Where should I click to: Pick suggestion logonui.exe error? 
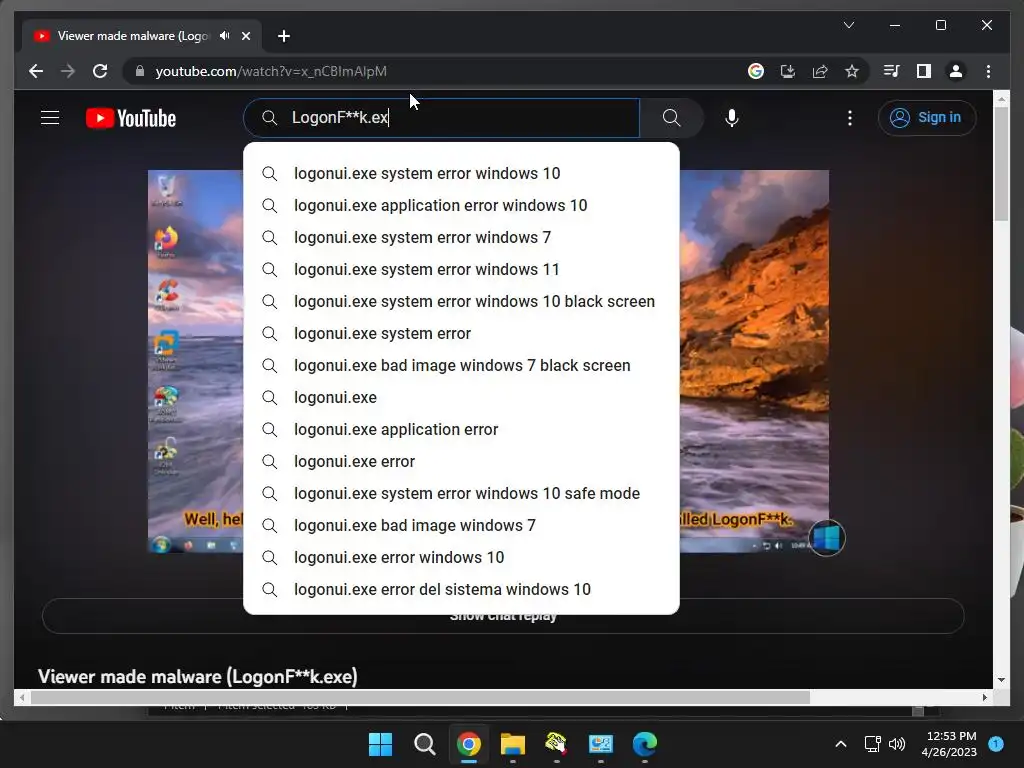[461, 461]
